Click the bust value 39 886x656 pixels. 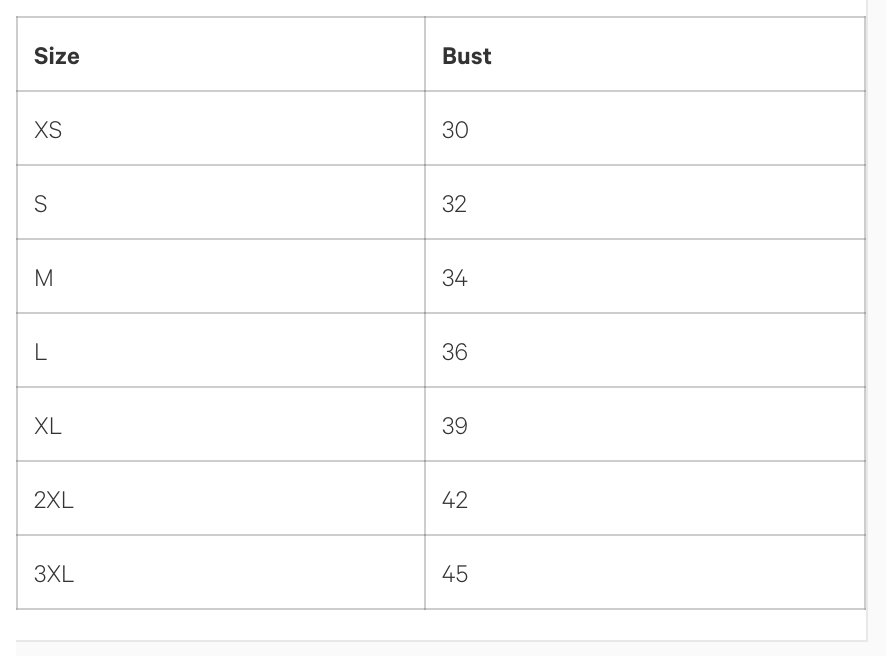tap(455, 426)
